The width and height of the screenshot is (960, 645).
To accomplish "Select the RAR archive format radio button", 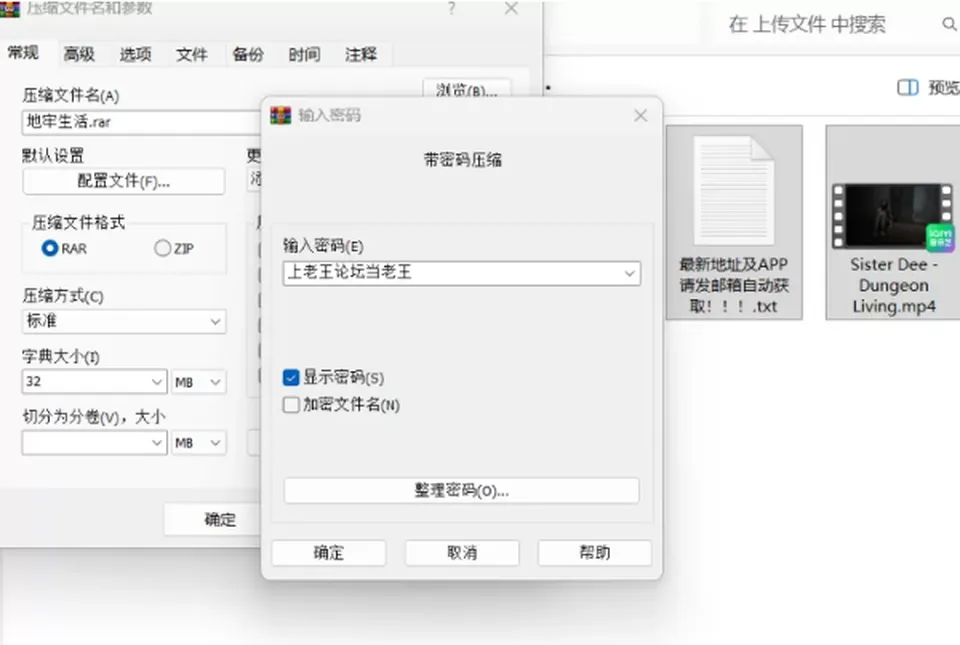I will pos(50,248).
